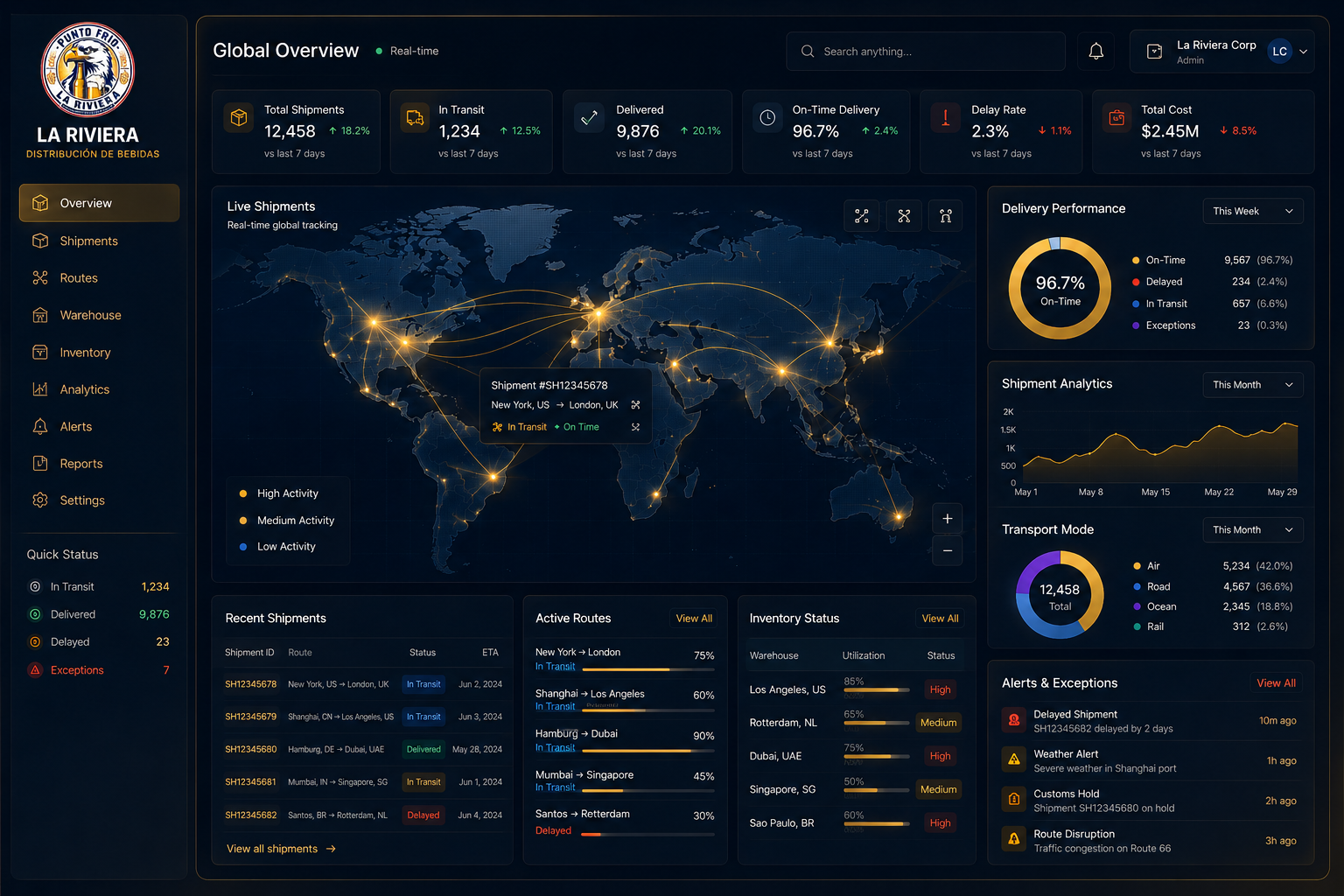Click the Delivered checkmark icon

(590, 117)
